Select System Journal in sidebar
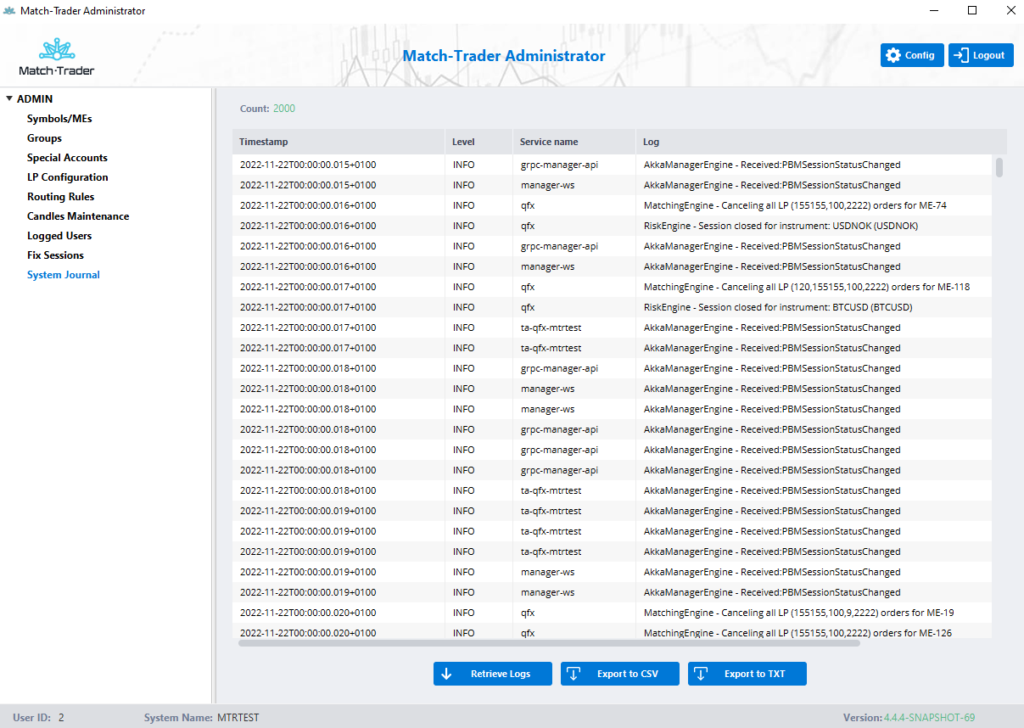 click(63, 275)
